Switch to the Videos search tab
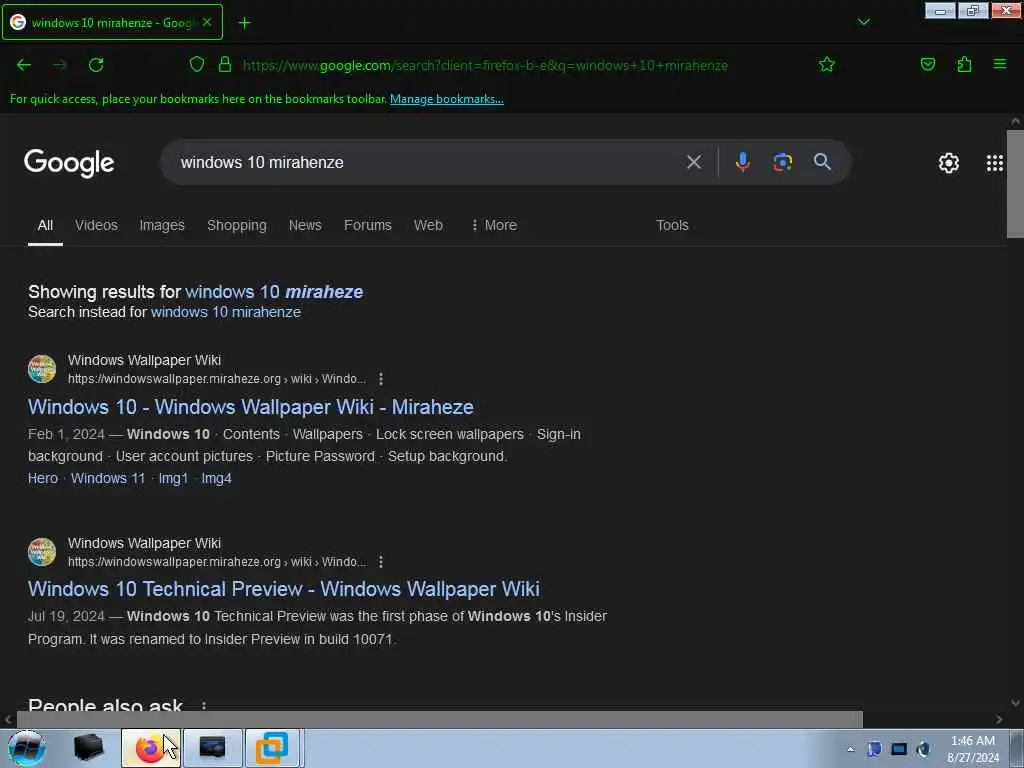This screenshot has height=768, width=1024. (96, 225)
